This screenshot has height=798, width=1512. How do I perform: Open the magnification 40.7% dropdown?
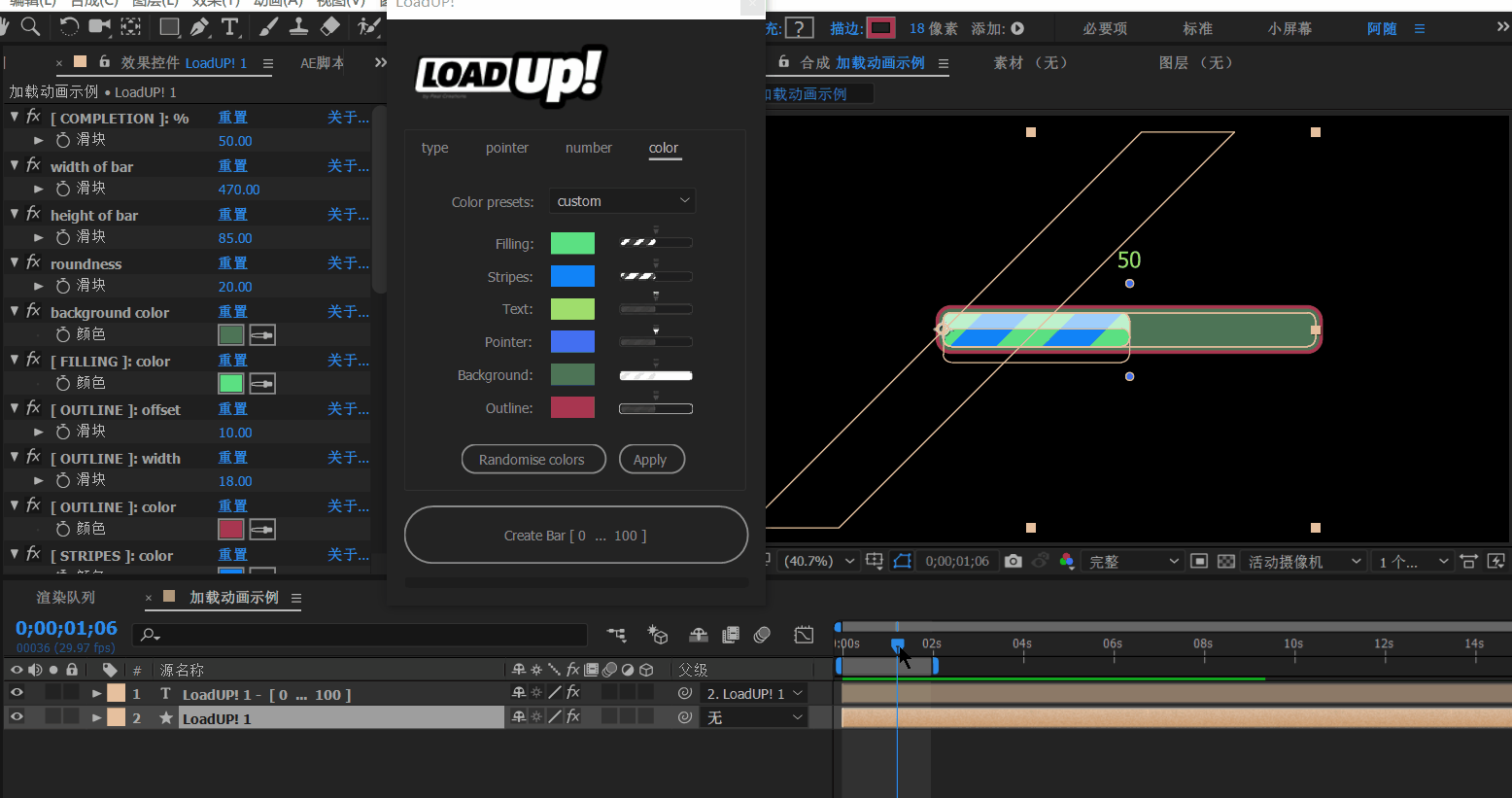(820, 561)
